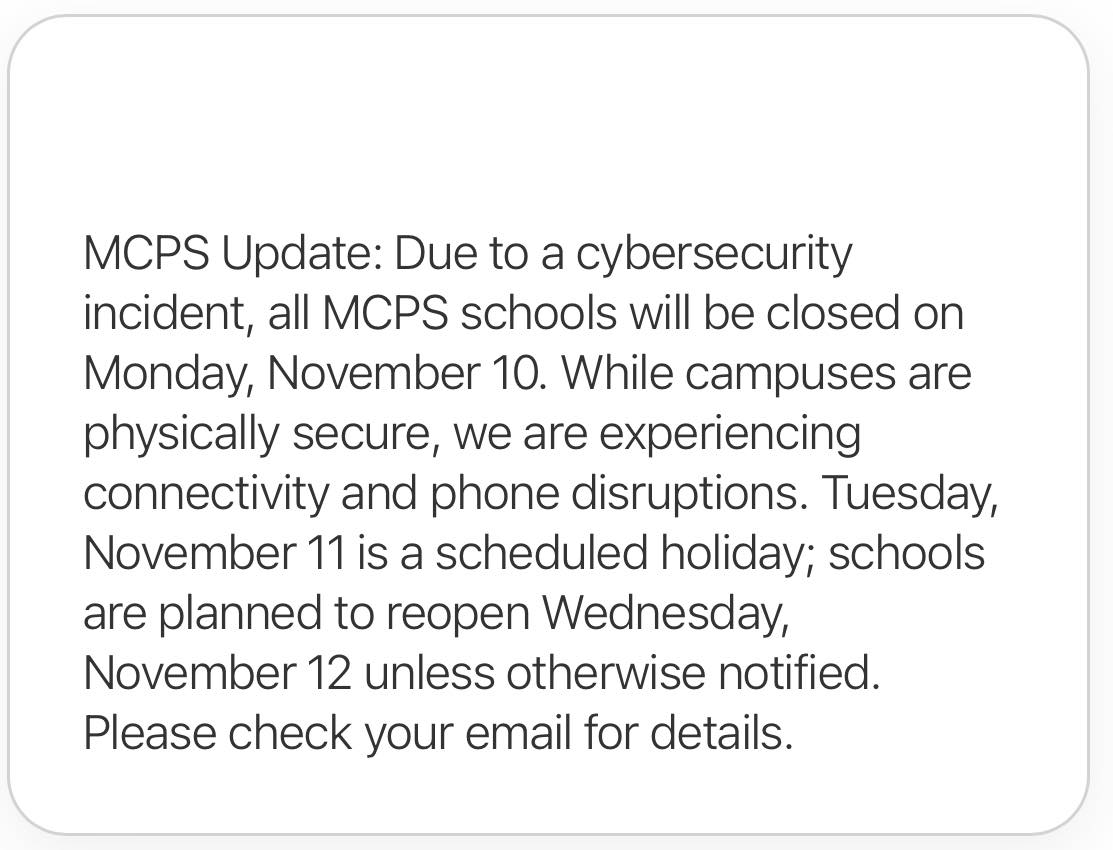Click the phrase 'unless otherwise notified'

622,673
